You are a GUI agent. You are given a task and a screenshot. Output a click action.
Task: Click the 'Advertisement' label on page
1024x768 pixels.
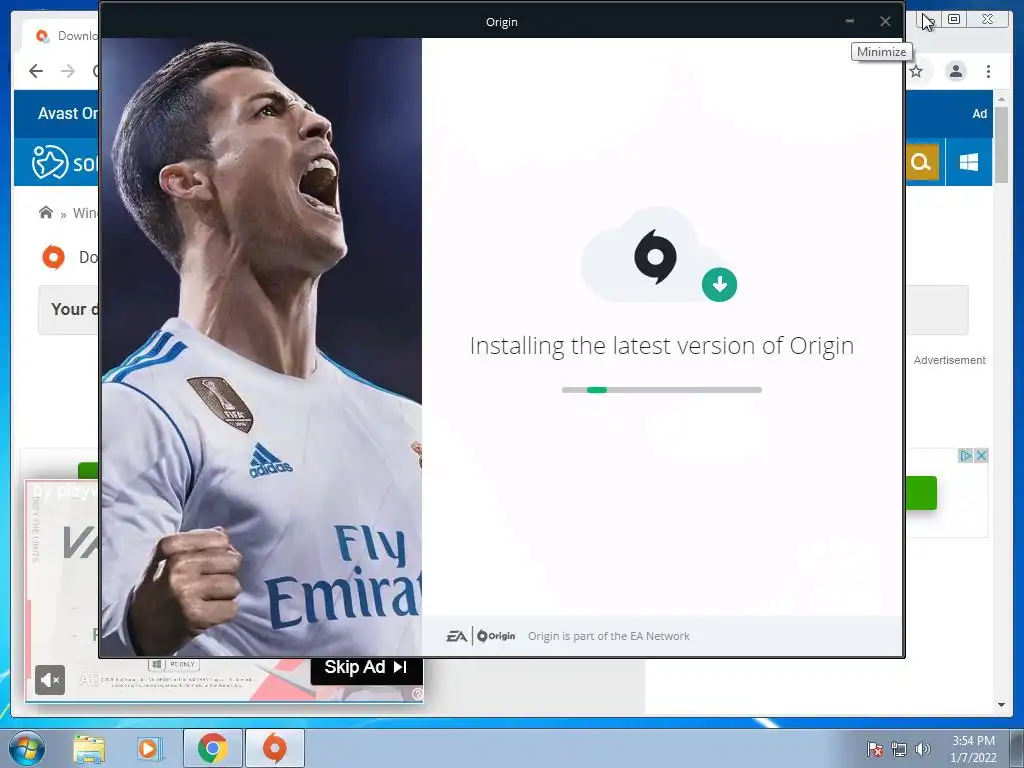(950, 360)
